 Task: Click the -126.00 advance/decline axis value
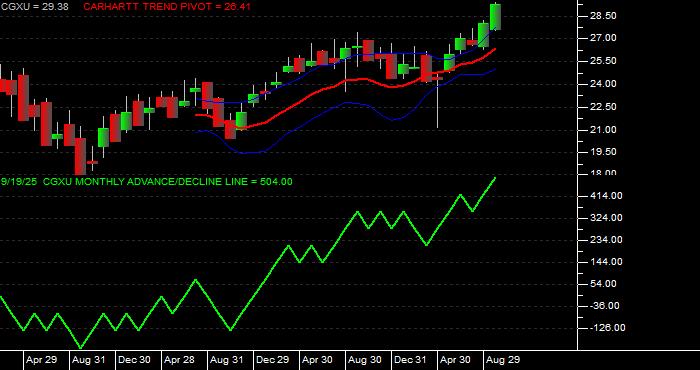(608, 328)
